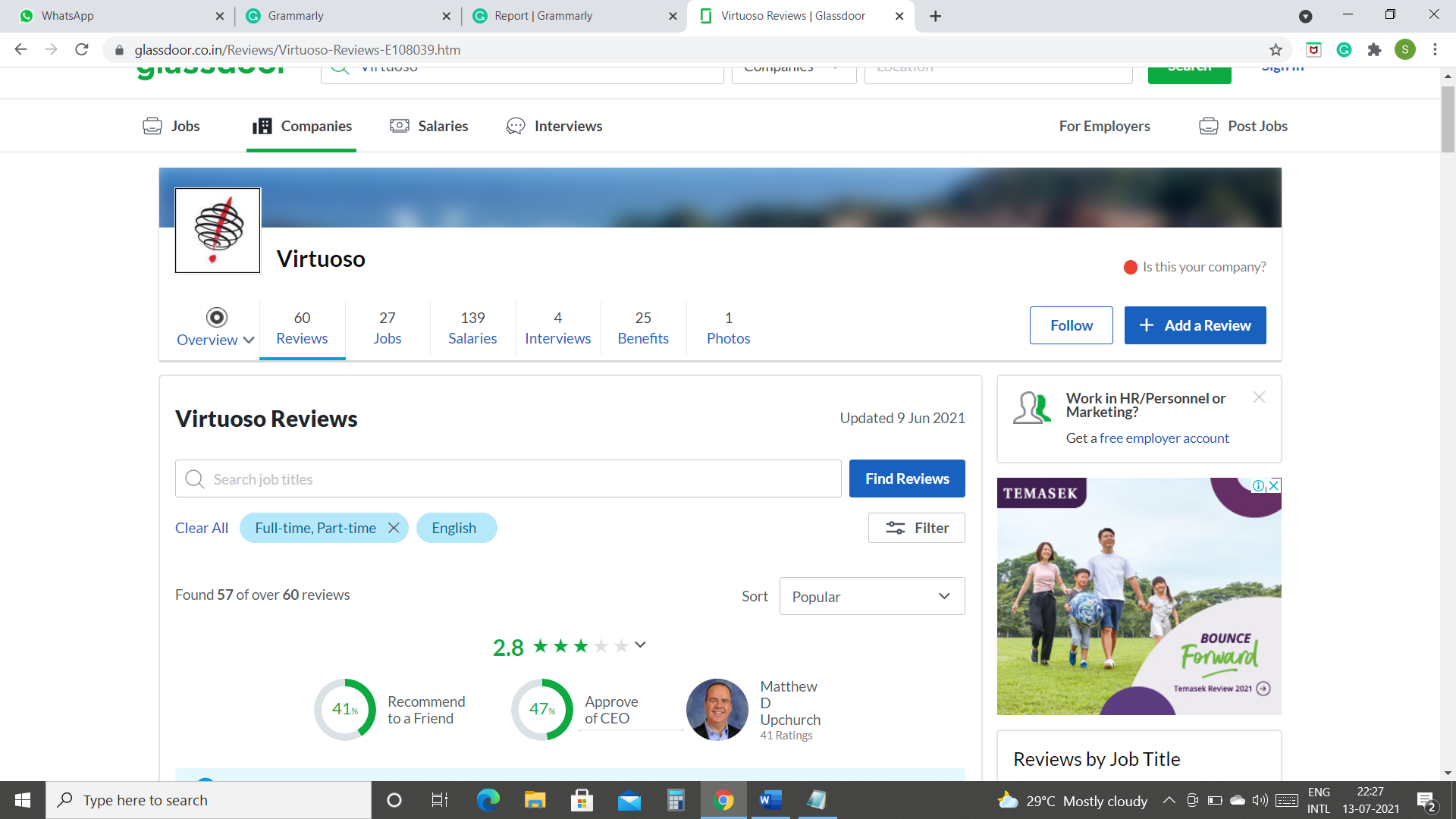The image size is (1456, 819).
Task: Select the 27 Jobs tab
Action: point(387,328)
